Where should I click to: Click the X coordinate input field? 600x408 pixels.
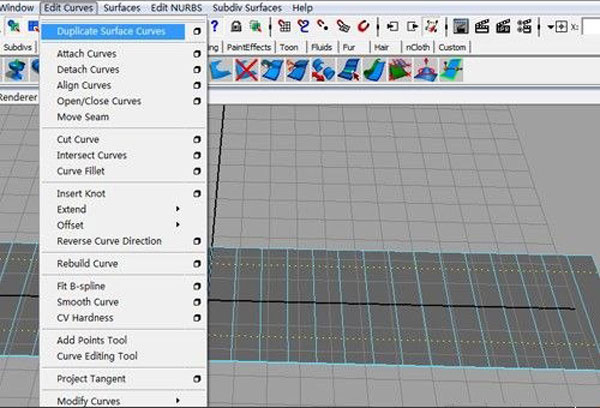coord(590,27)
